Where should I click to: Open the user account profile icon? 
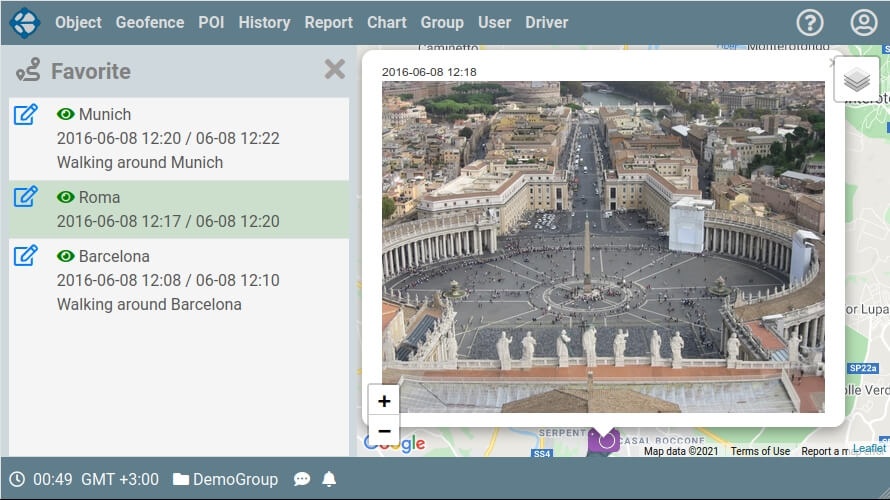click(x=863, y=23)
